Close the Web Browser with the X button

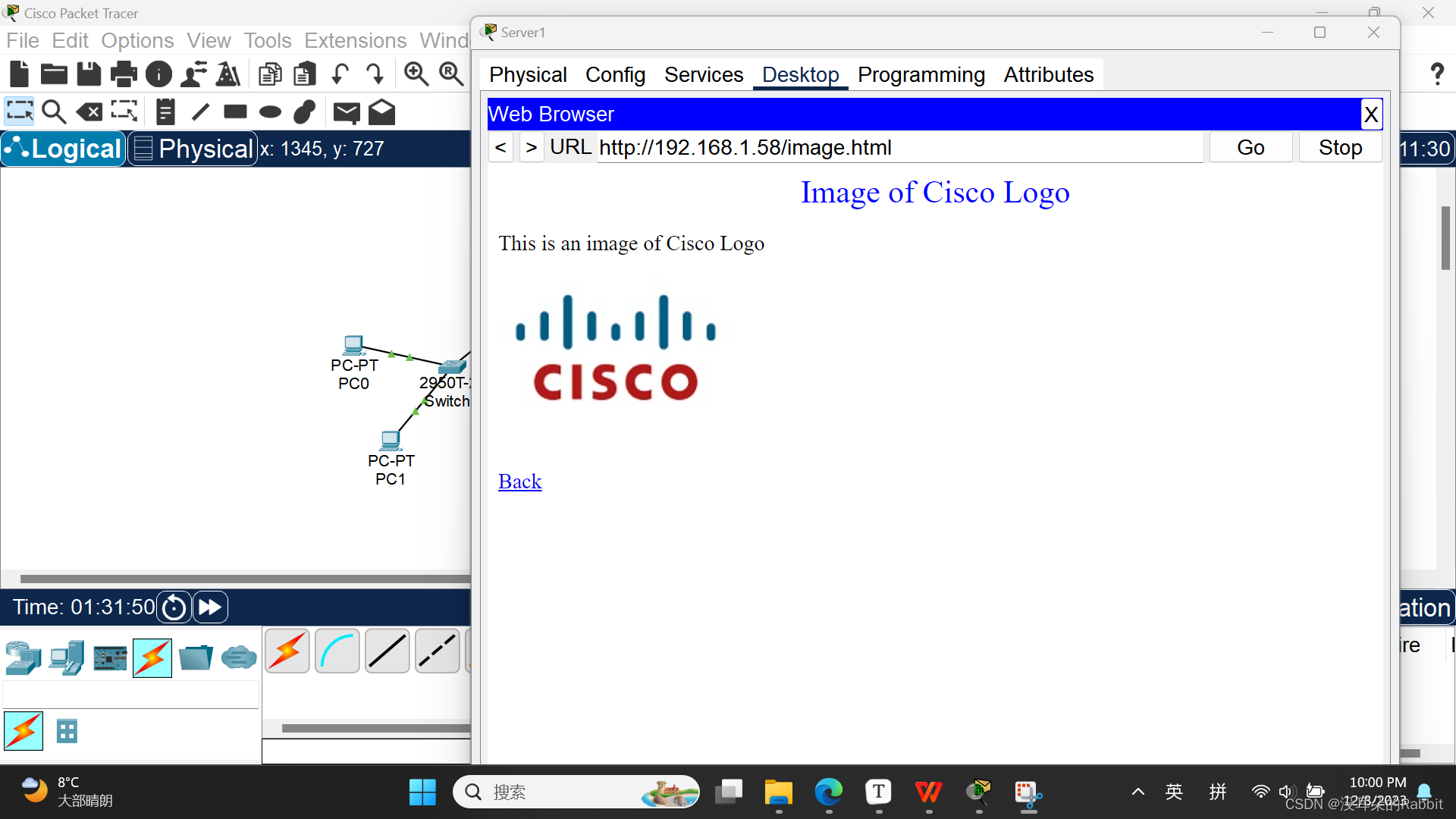click(x=1371, y=115)
